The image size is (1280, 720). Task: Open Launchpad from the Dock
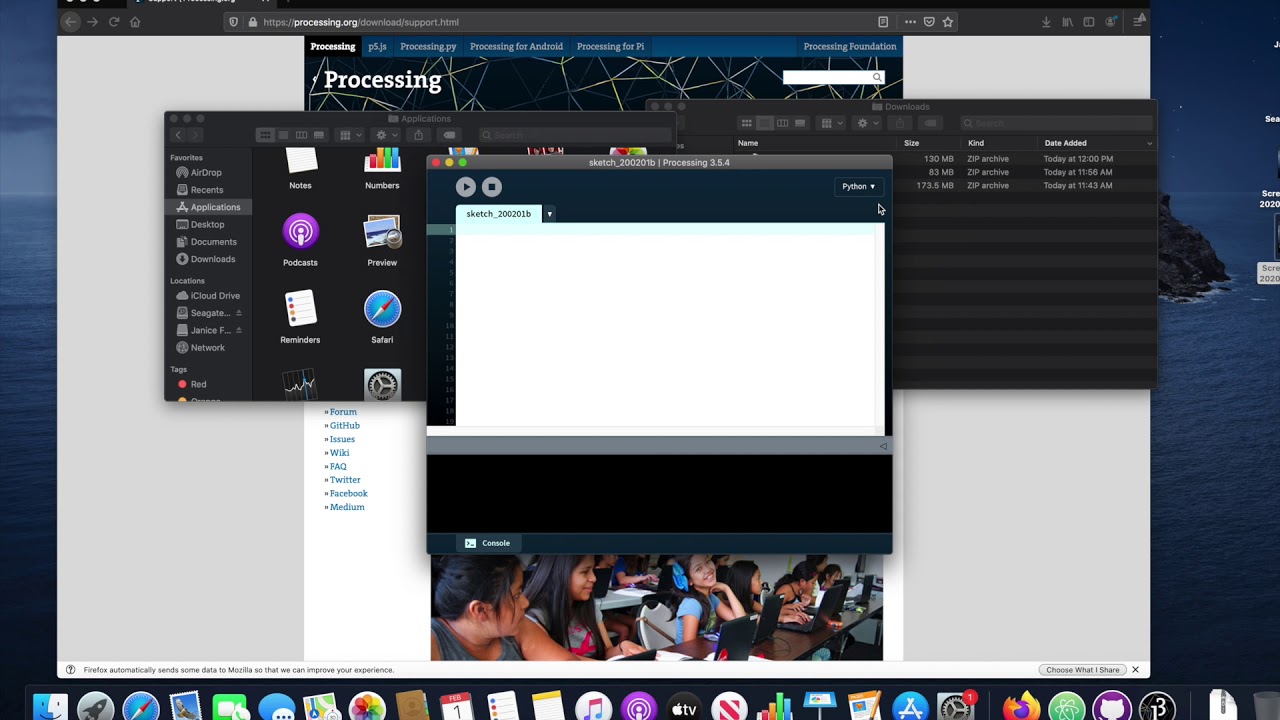coord(96,707)
